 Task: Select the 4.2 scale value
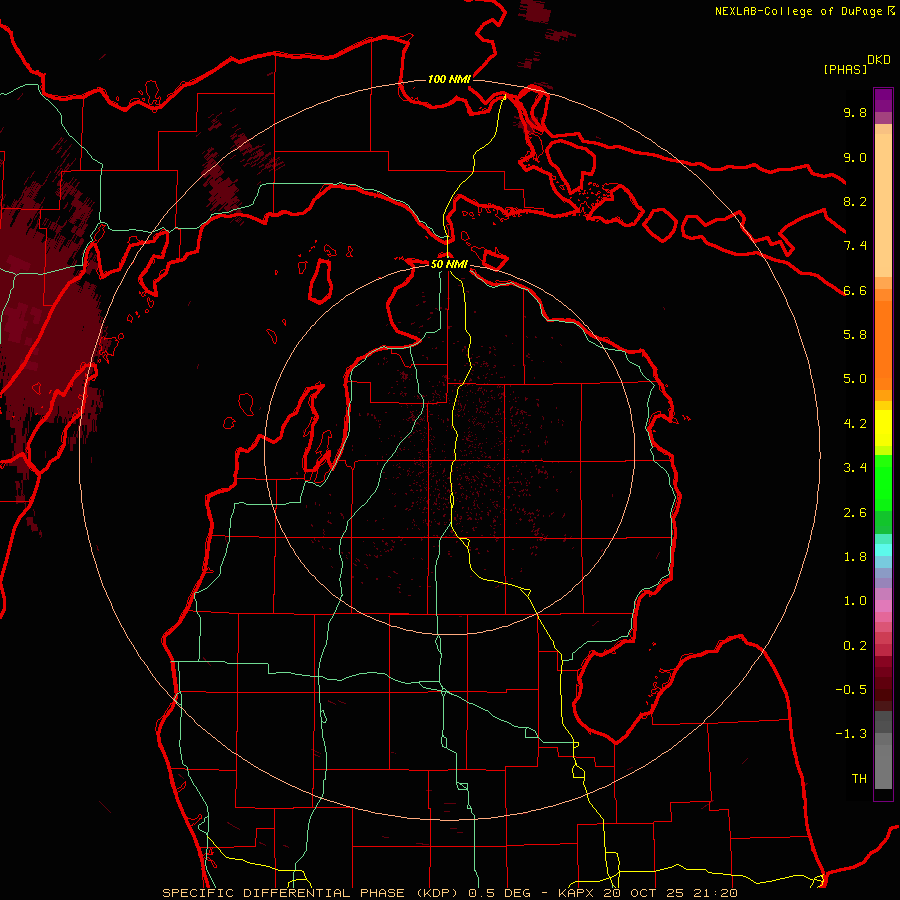click(855, 424)
